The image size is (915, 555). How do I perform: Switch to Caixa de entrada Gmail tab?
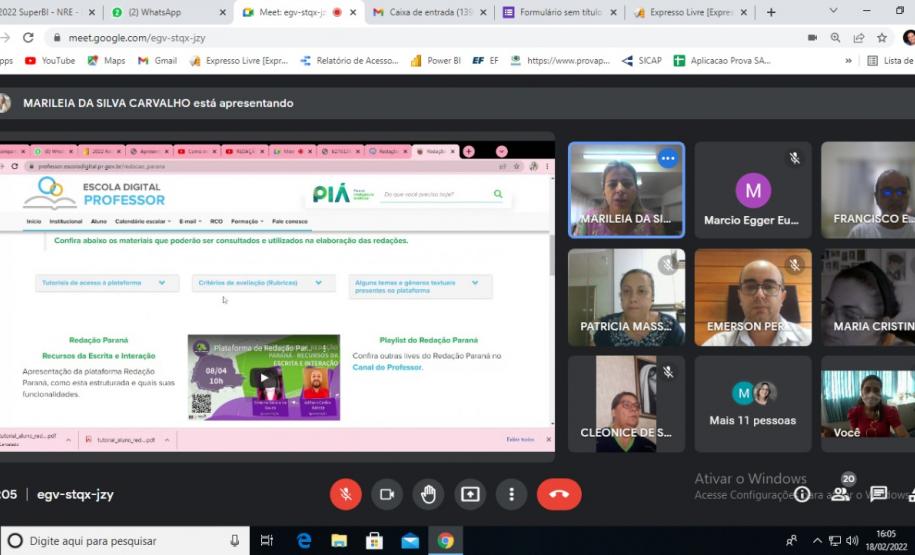click(x=423, y=12)
